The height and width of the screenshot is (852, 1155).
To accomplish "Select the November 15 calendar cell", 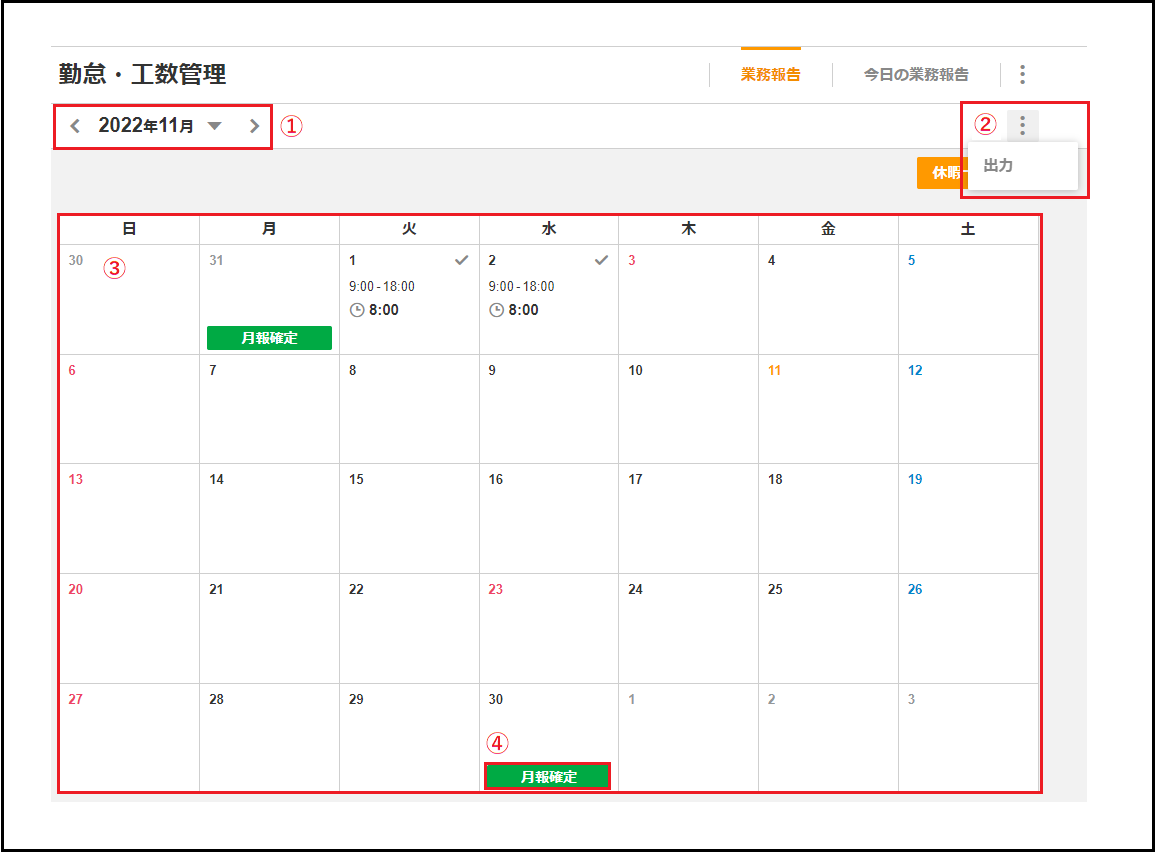I will (409, 518).
